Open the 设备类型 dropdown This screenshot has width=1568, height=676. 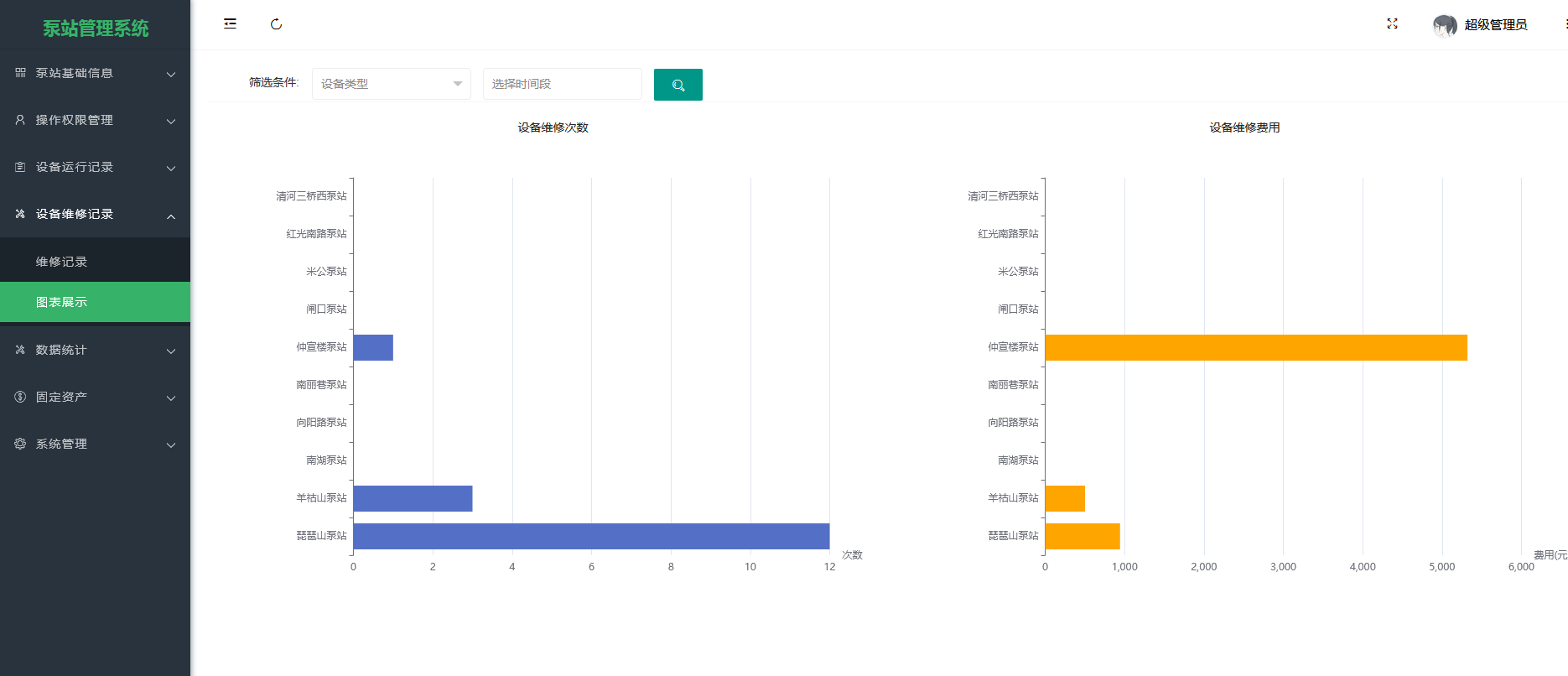(392, 84)
